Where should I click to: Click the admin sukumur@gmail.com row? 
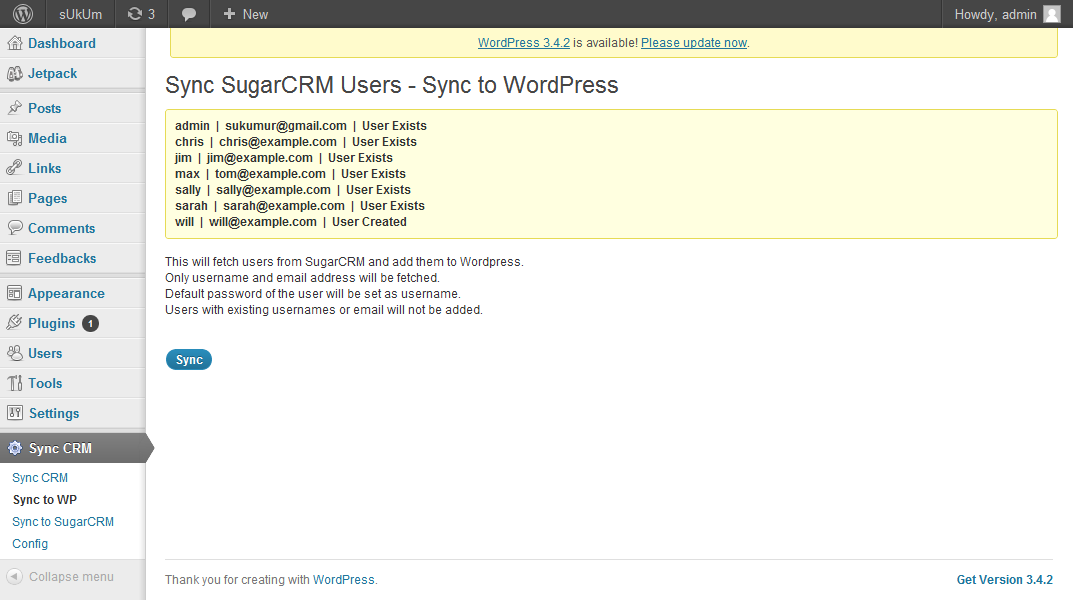point(300,126)
